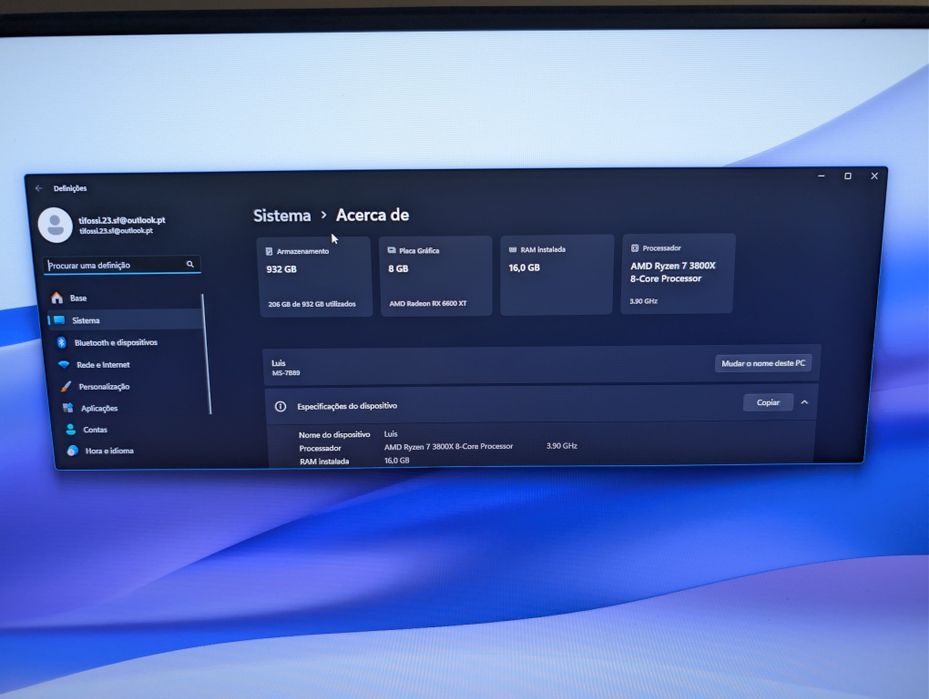
Task: Go back with the Definições arrow
Action: pyautogui.click(x=39, y=188)
